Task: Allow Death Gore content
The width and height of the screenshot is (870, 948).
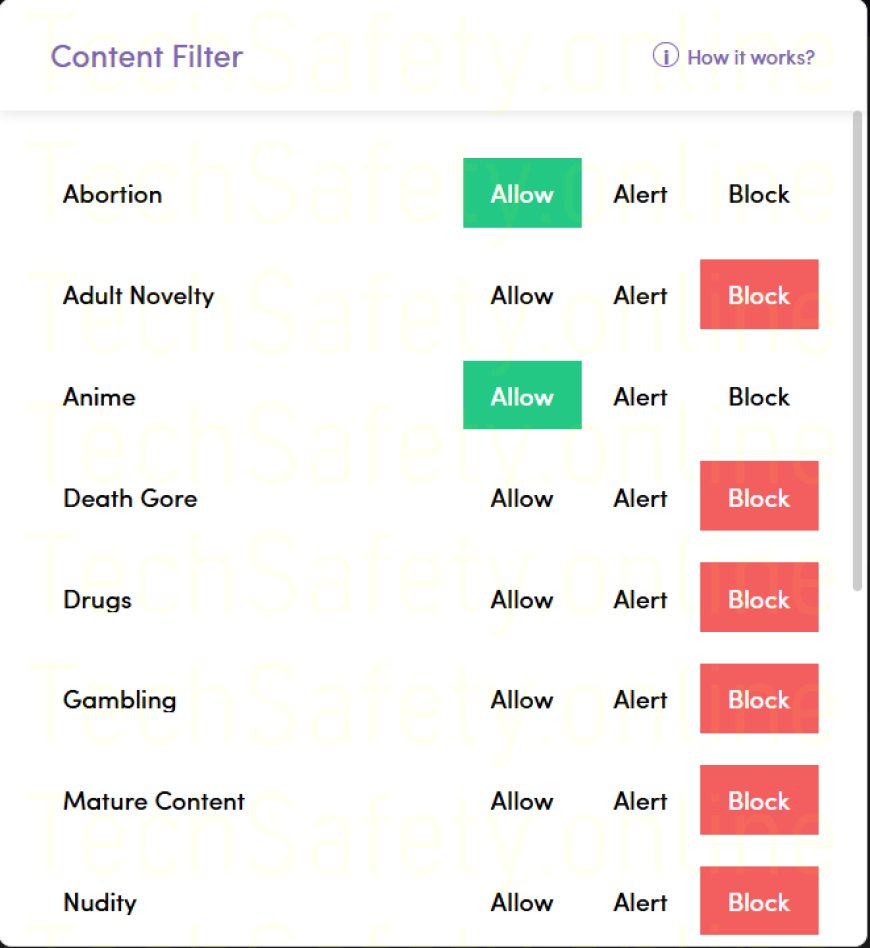Action: [522, 498]
